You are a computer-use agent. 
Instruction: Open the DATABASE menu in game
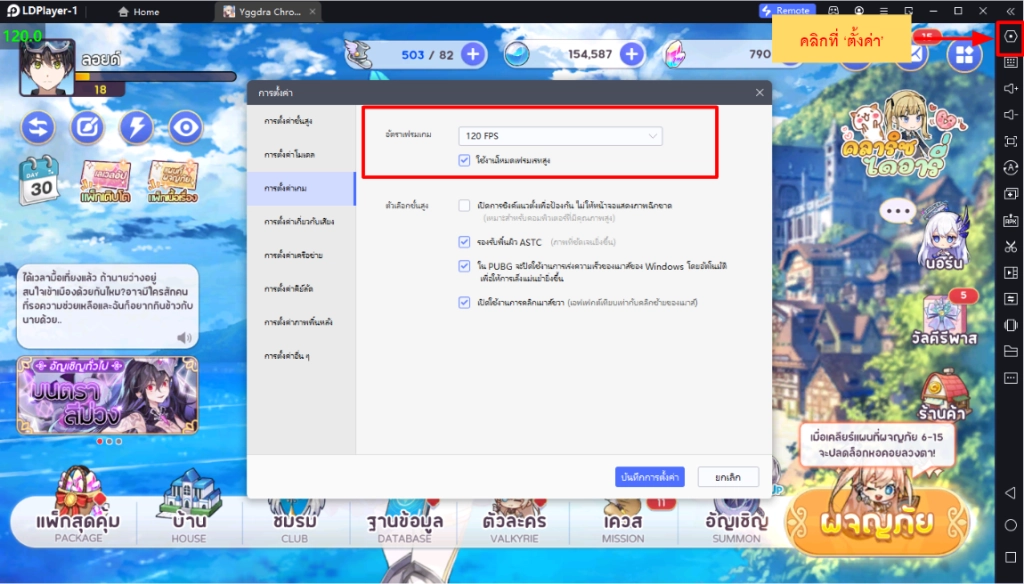[x=404, y=523]
